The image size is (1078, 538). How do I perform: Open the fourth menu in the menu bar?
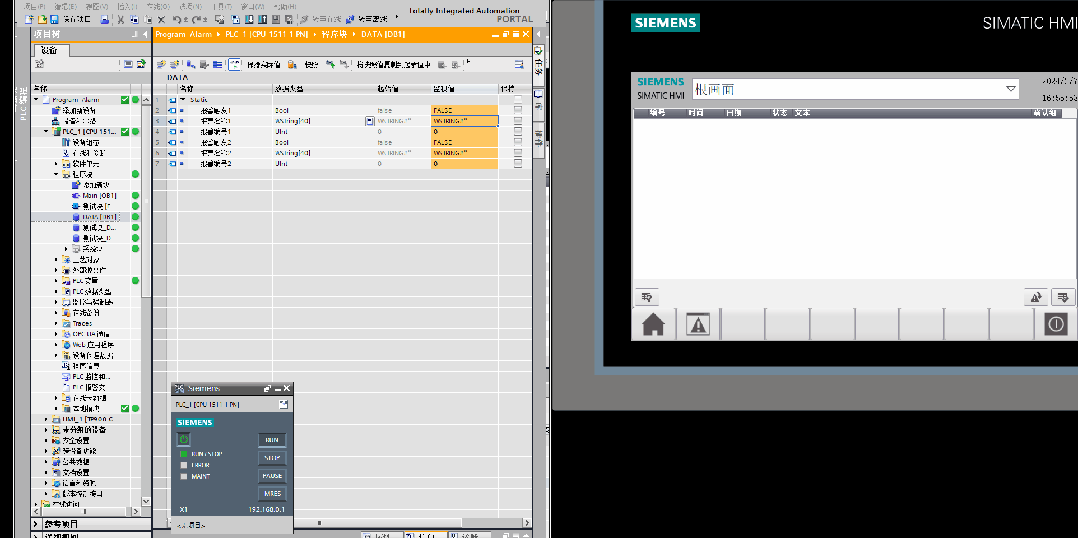pyautogui.click(x=129, y=6)
